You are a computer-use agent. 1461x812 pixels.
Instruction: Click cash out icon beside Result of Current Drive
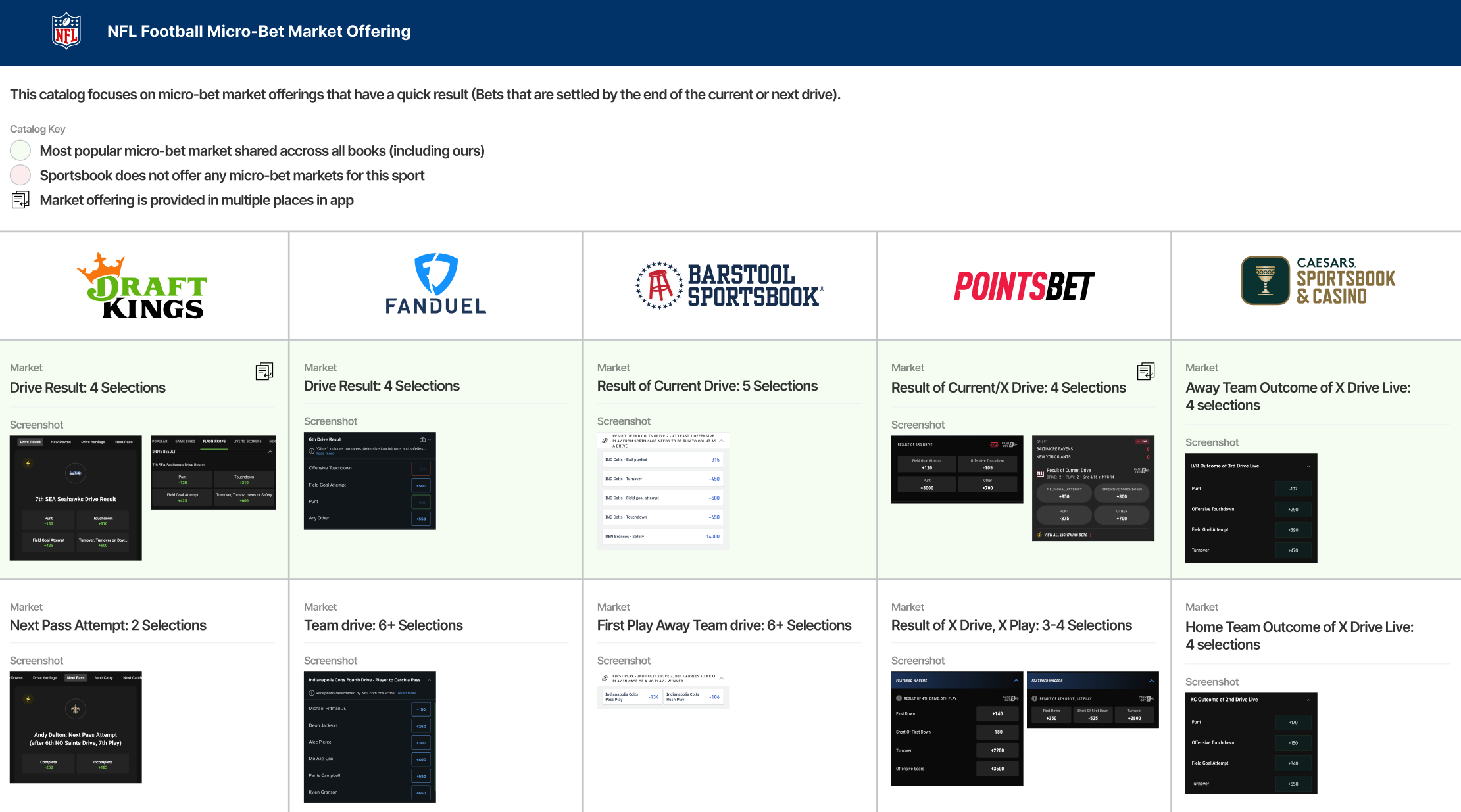tap(1141, 470)
